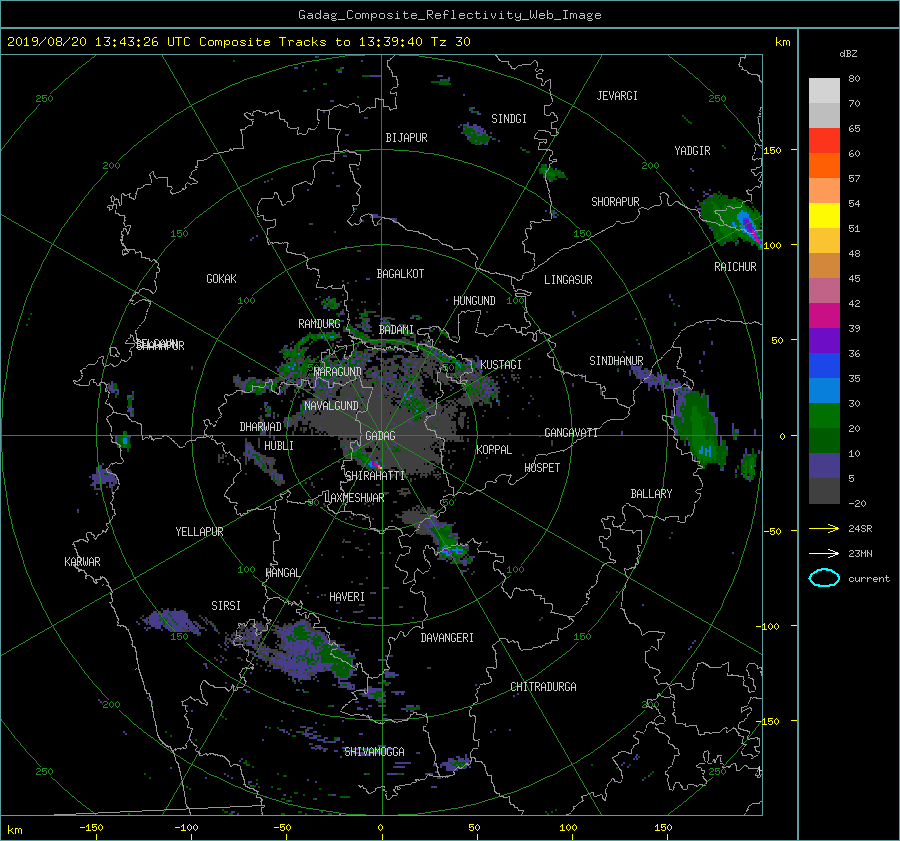Image resolution: width=900 pixels, height=841 pixels.
Task: Click the -150 km bottom axis tick
Action: coord(91,828)
